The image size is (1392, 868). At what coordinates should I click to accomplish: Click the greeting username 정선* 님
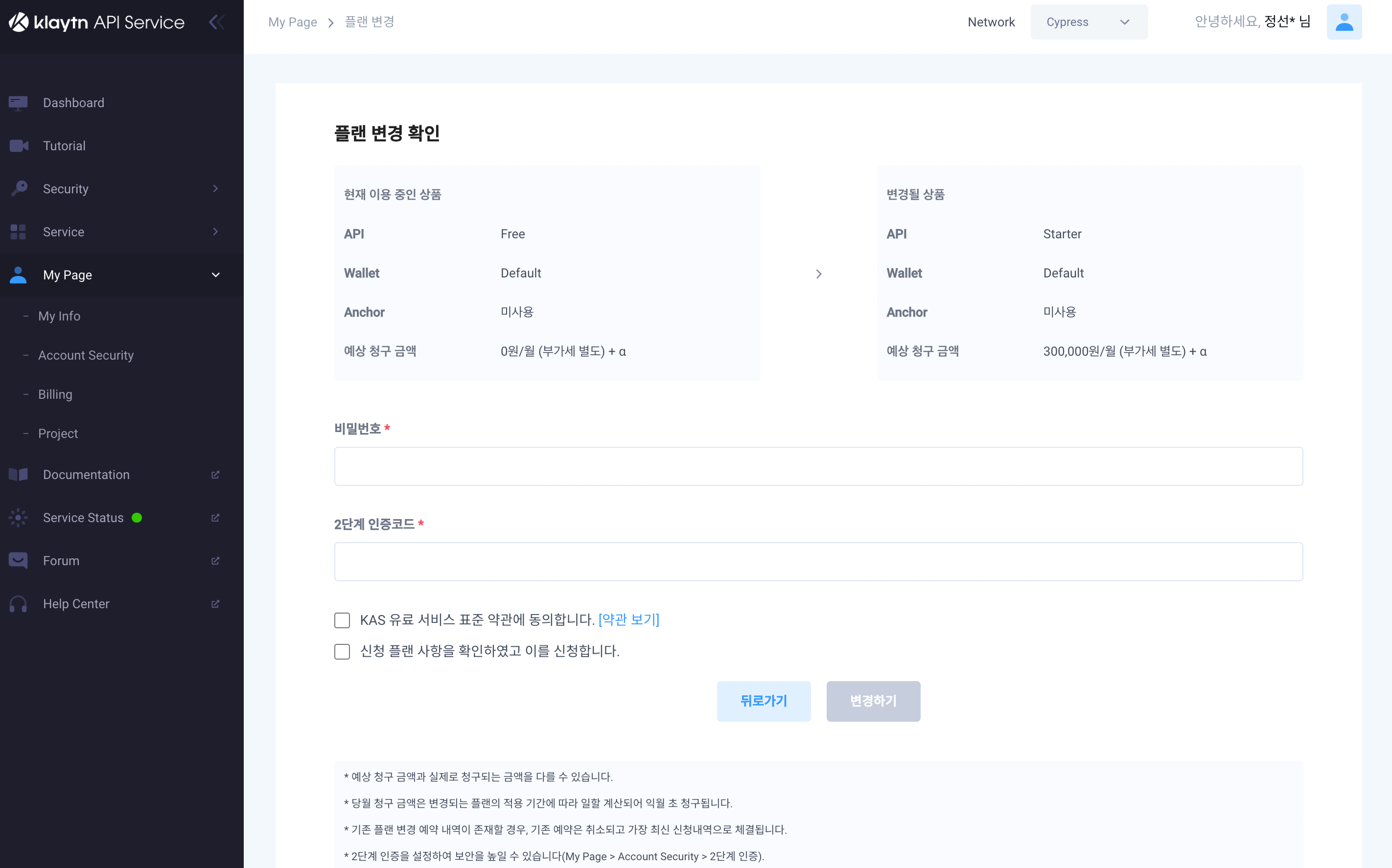coord(1287,22)
